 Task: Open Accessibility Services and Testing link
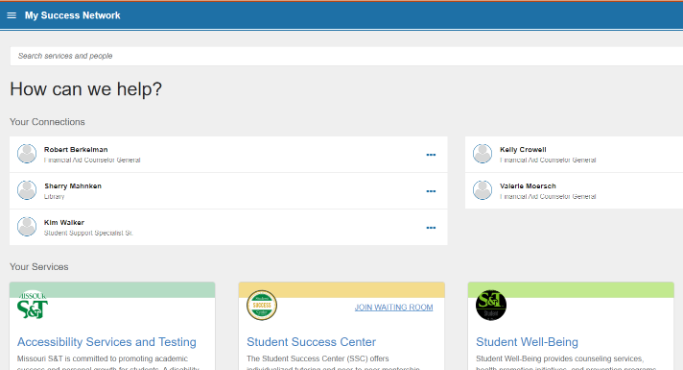(107, 342)
